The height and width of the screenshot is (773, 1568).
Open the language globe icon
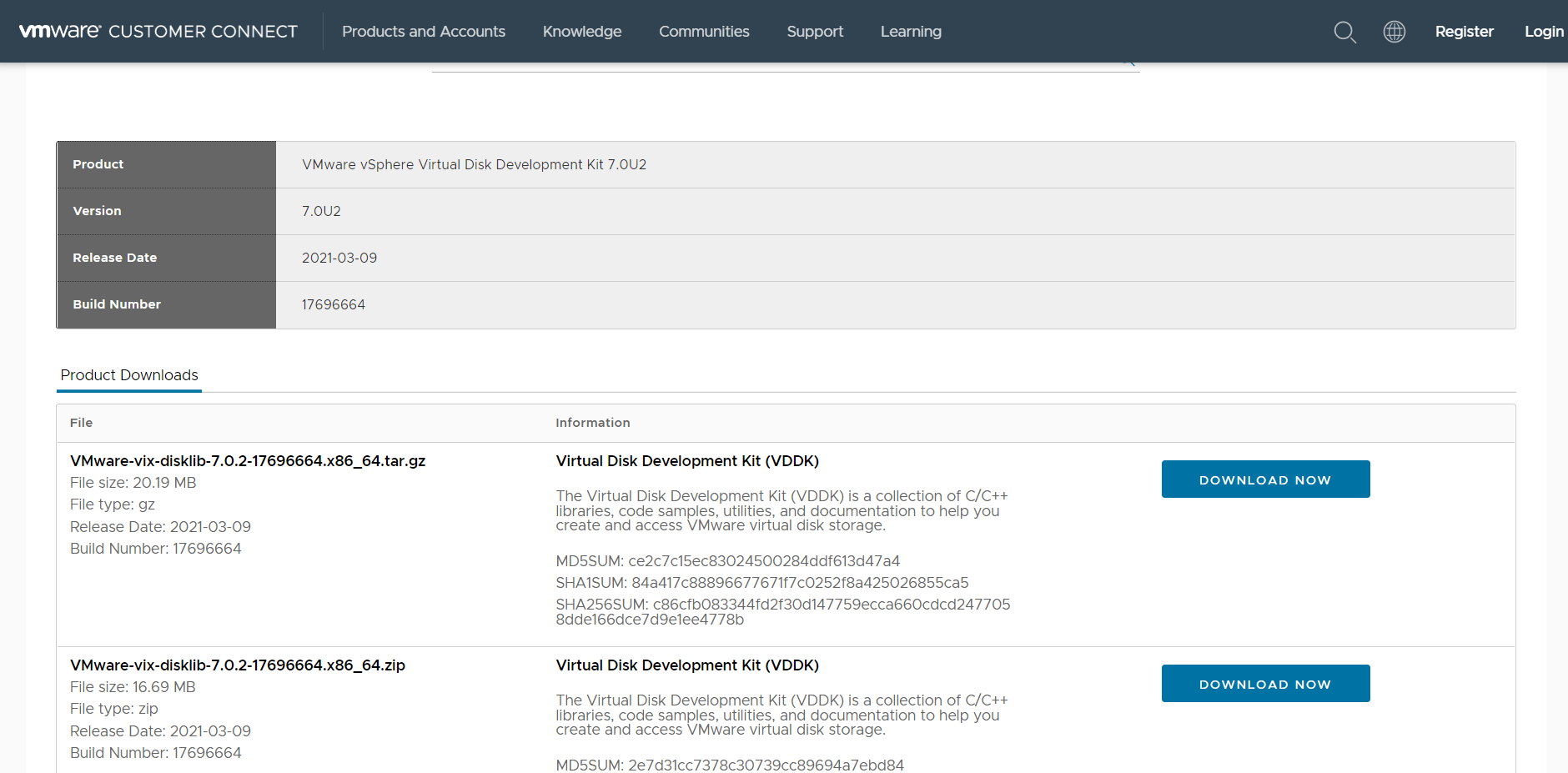click(x=1394, y=32)
